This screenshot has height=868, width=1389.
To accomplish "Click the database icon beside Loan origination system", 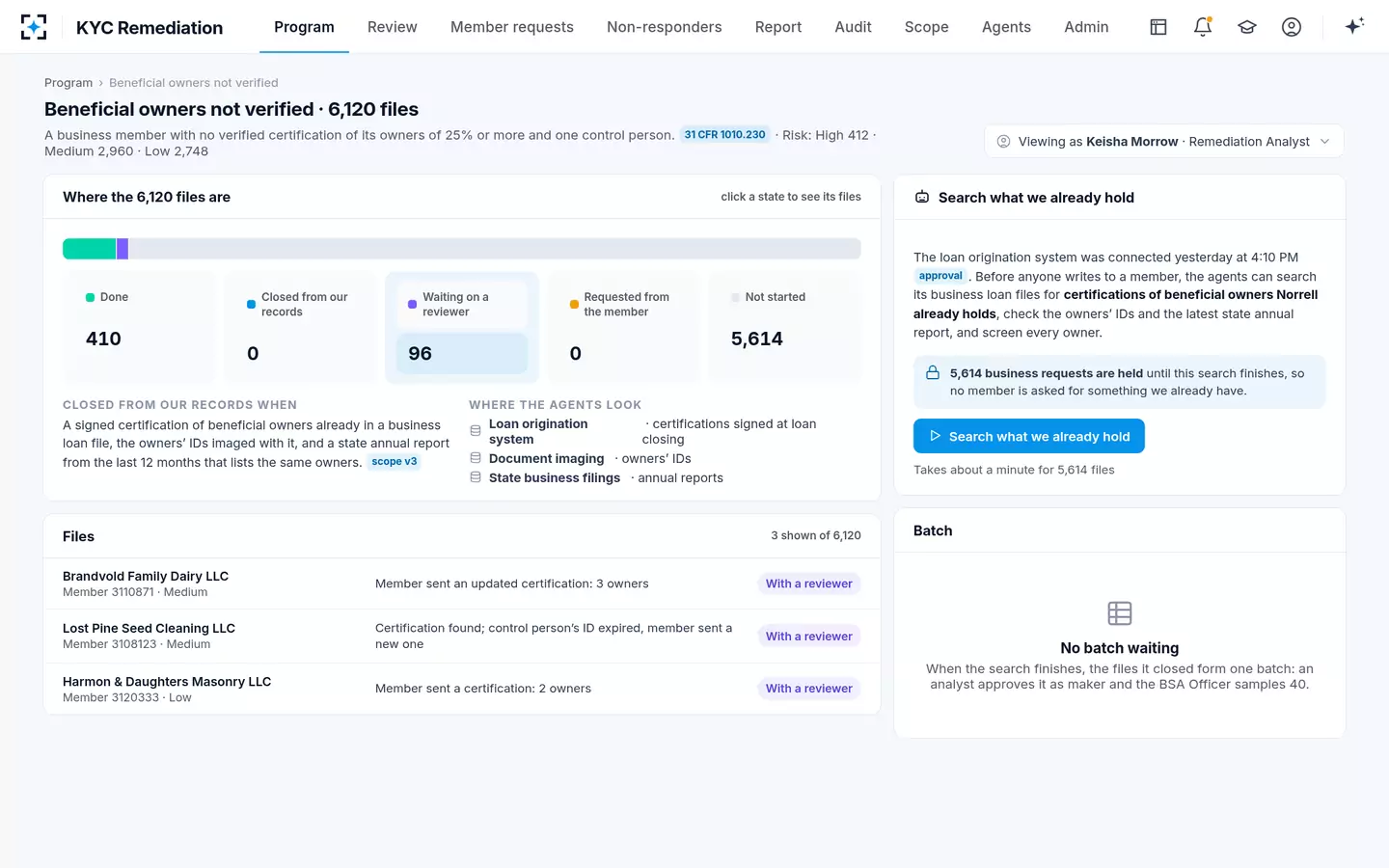I will click(476, 431).
